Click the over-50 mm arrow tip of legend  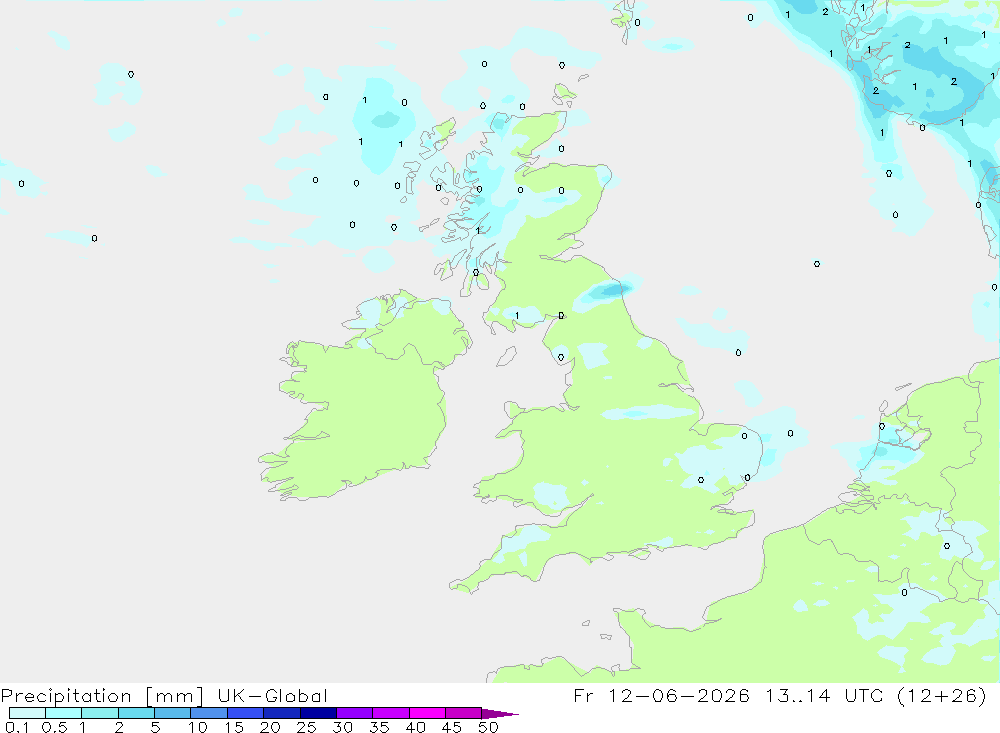499,713
